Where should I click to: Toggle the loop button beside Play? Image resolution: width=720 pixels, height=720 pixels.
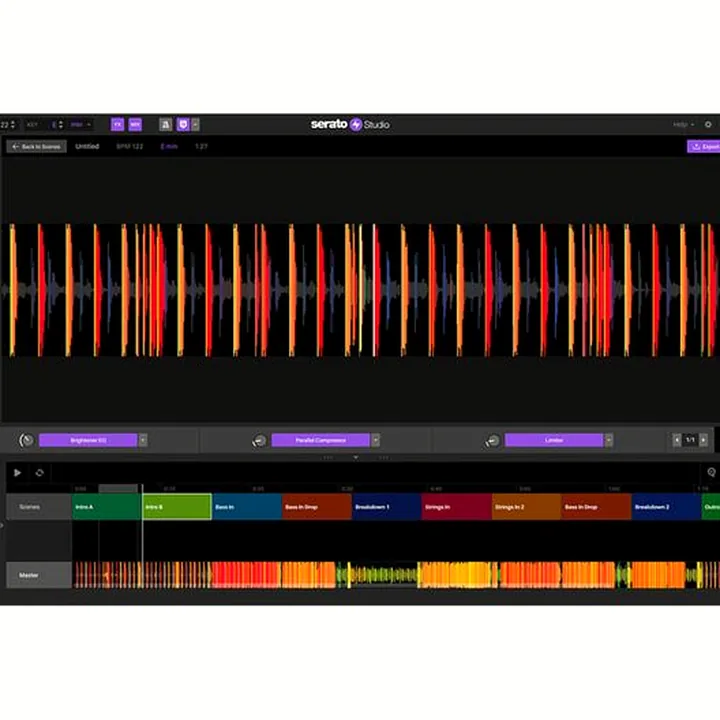[x=39, y=472]
